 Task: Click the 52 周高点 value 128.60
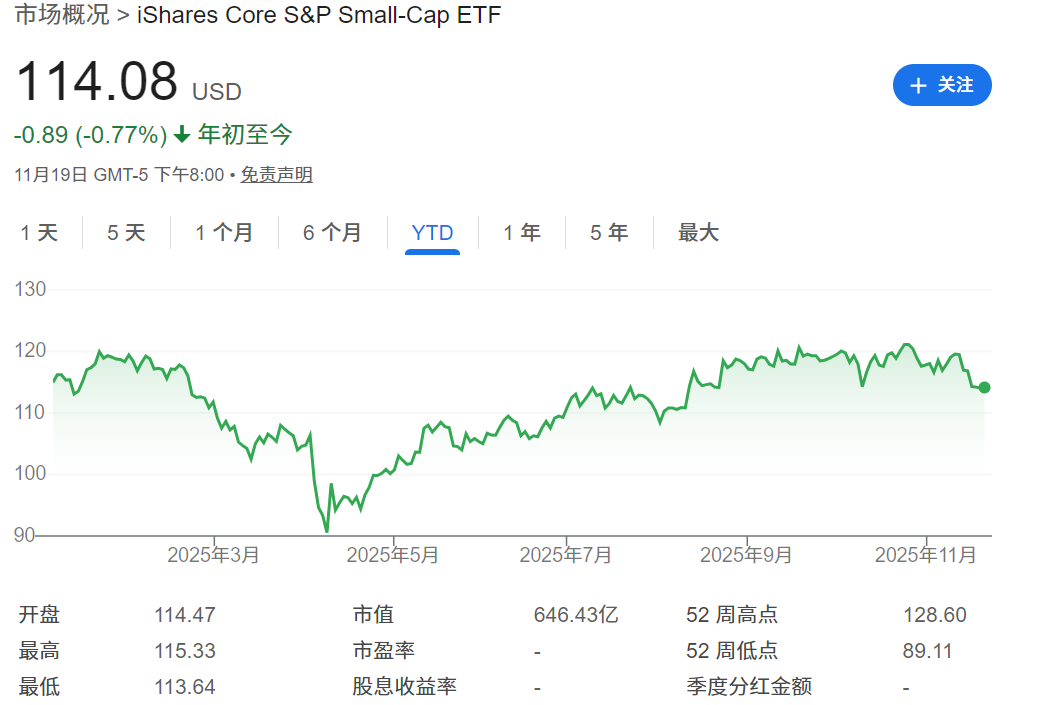pyautogui.click(x=936, y=615)
